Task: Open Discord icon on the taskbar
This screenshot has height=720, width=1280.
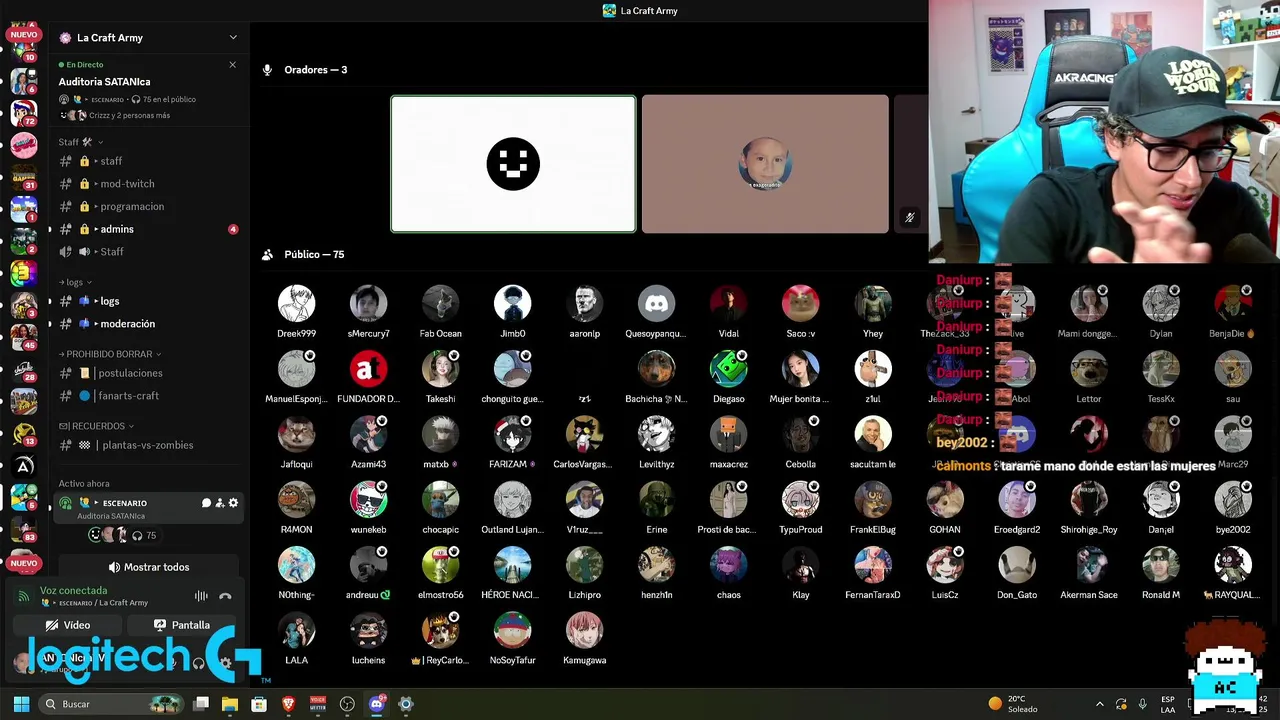Action: [377, 704]
